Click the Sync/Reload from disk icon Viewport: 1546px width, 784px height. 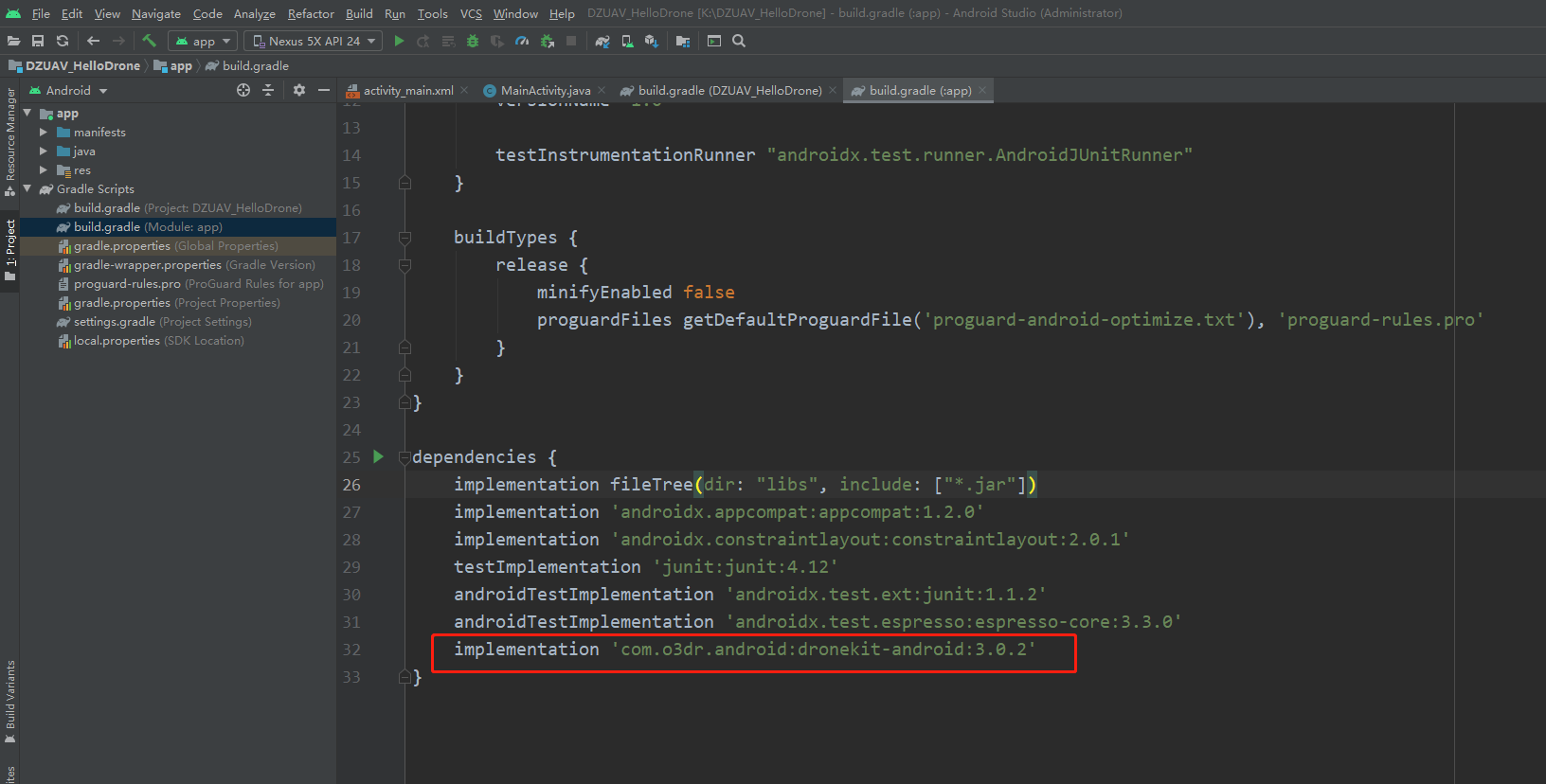pos(63,41)
